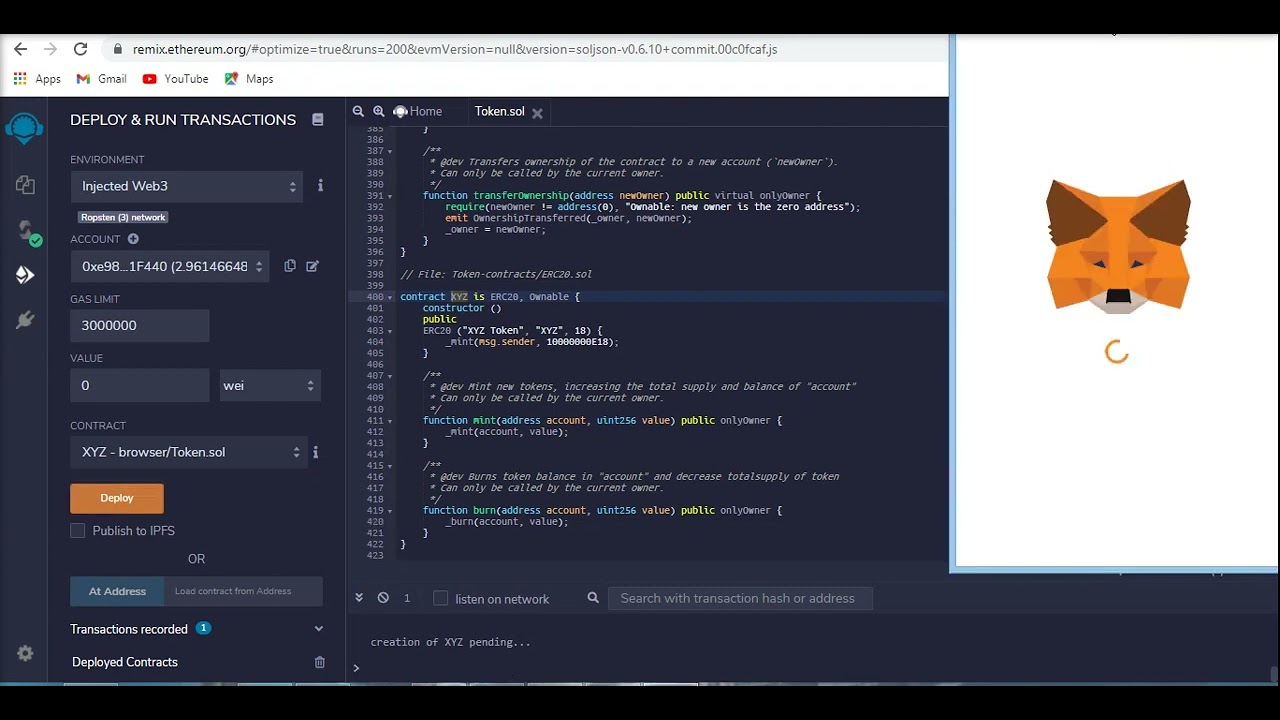Click the terminal search magnifier icon
1280x720 pixels.
tap(593, 598)
